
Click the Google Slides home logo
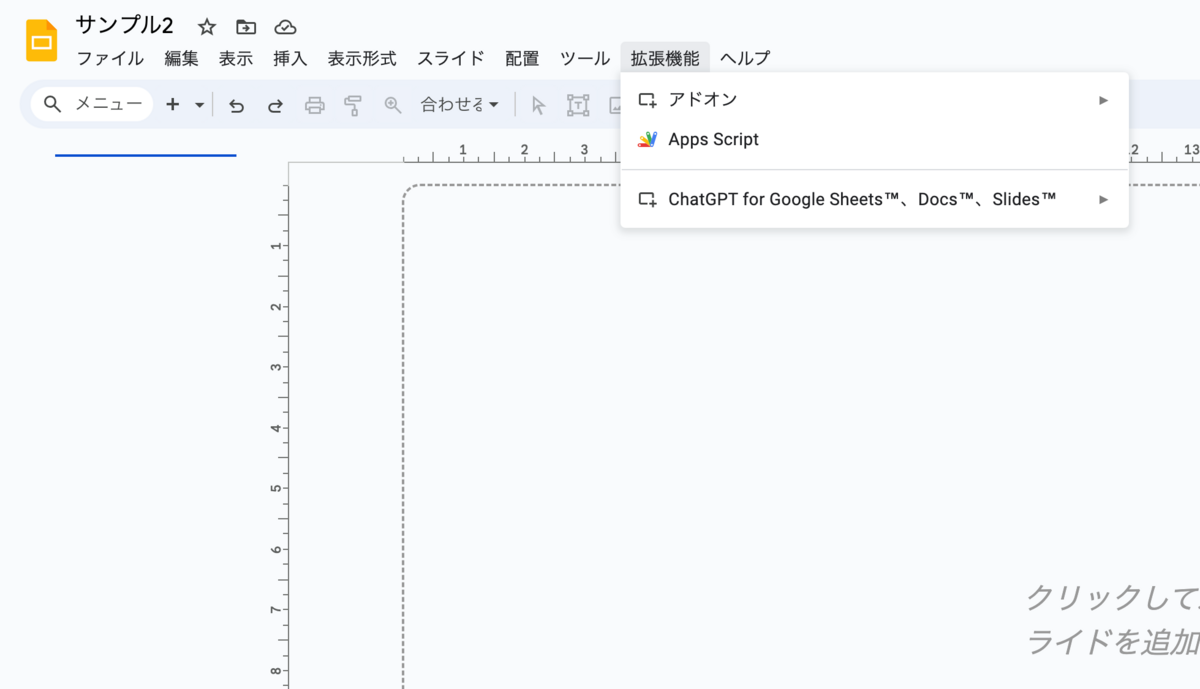[41, 41]
